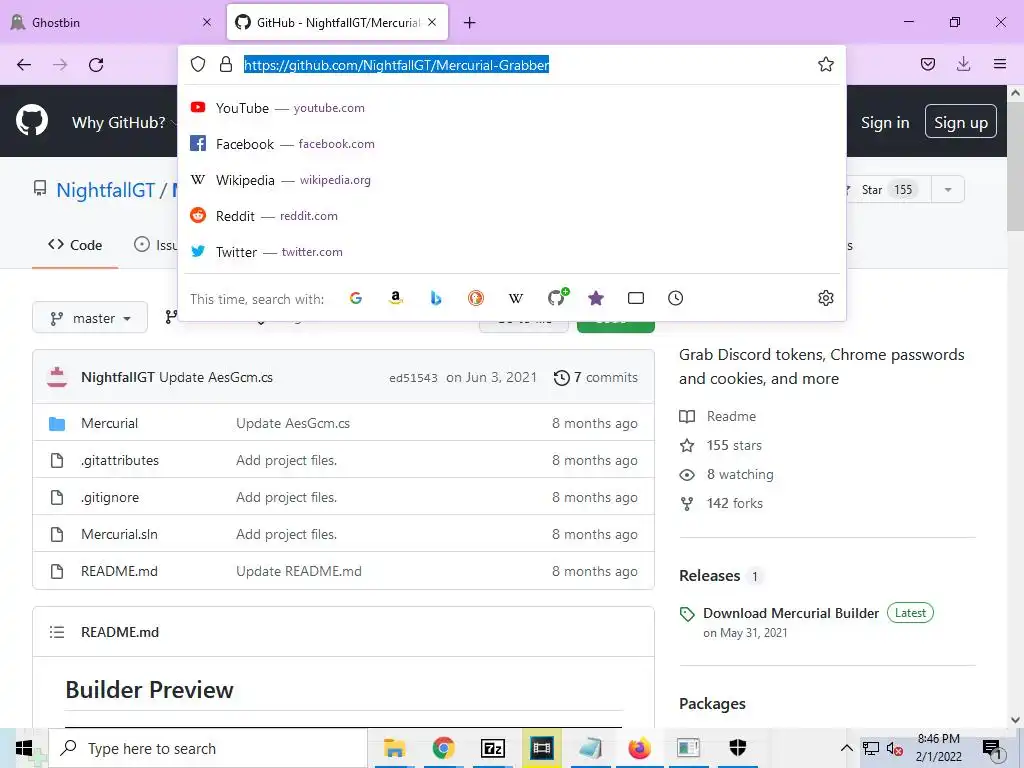Open Download Mercurial Builder release
Viewport: 1024px width, 768px height.
[x=791, y=613]
